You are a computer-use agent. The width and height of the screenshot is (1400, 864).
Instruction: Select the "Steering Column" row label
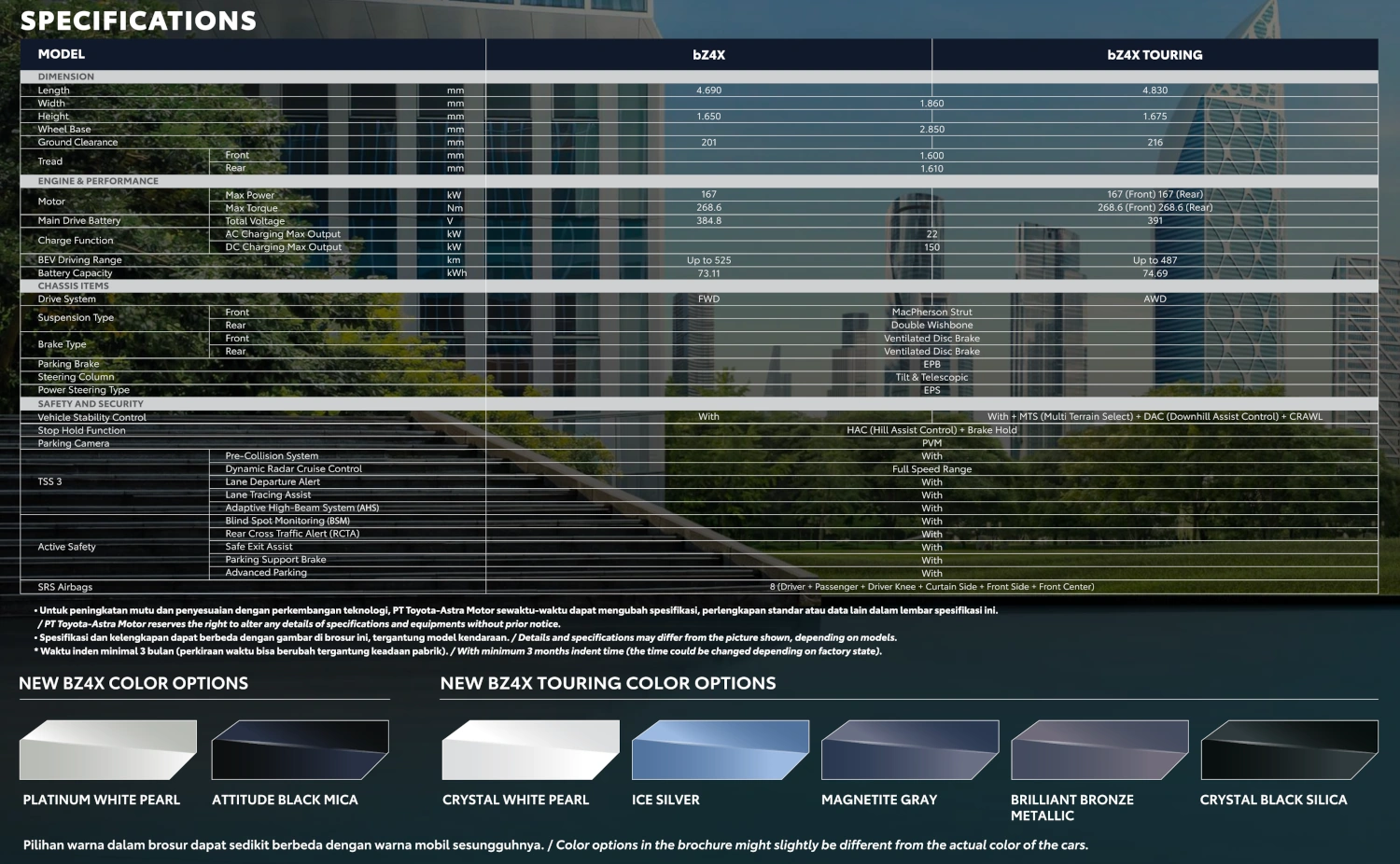tap(76, 377)
